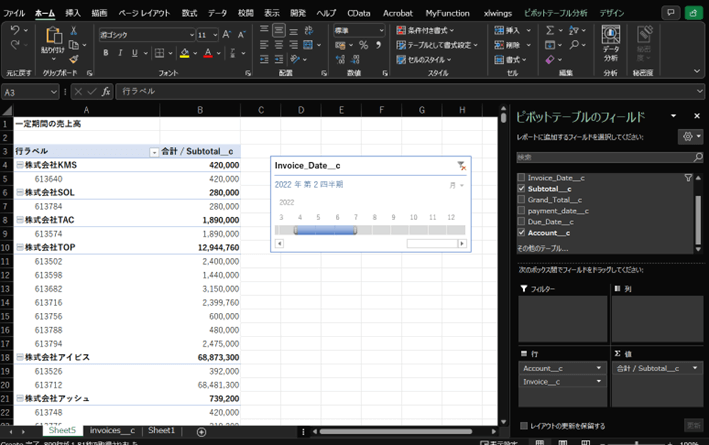
Task: Click the search magnifier in fields pane
Action: [x=697, y=157]
